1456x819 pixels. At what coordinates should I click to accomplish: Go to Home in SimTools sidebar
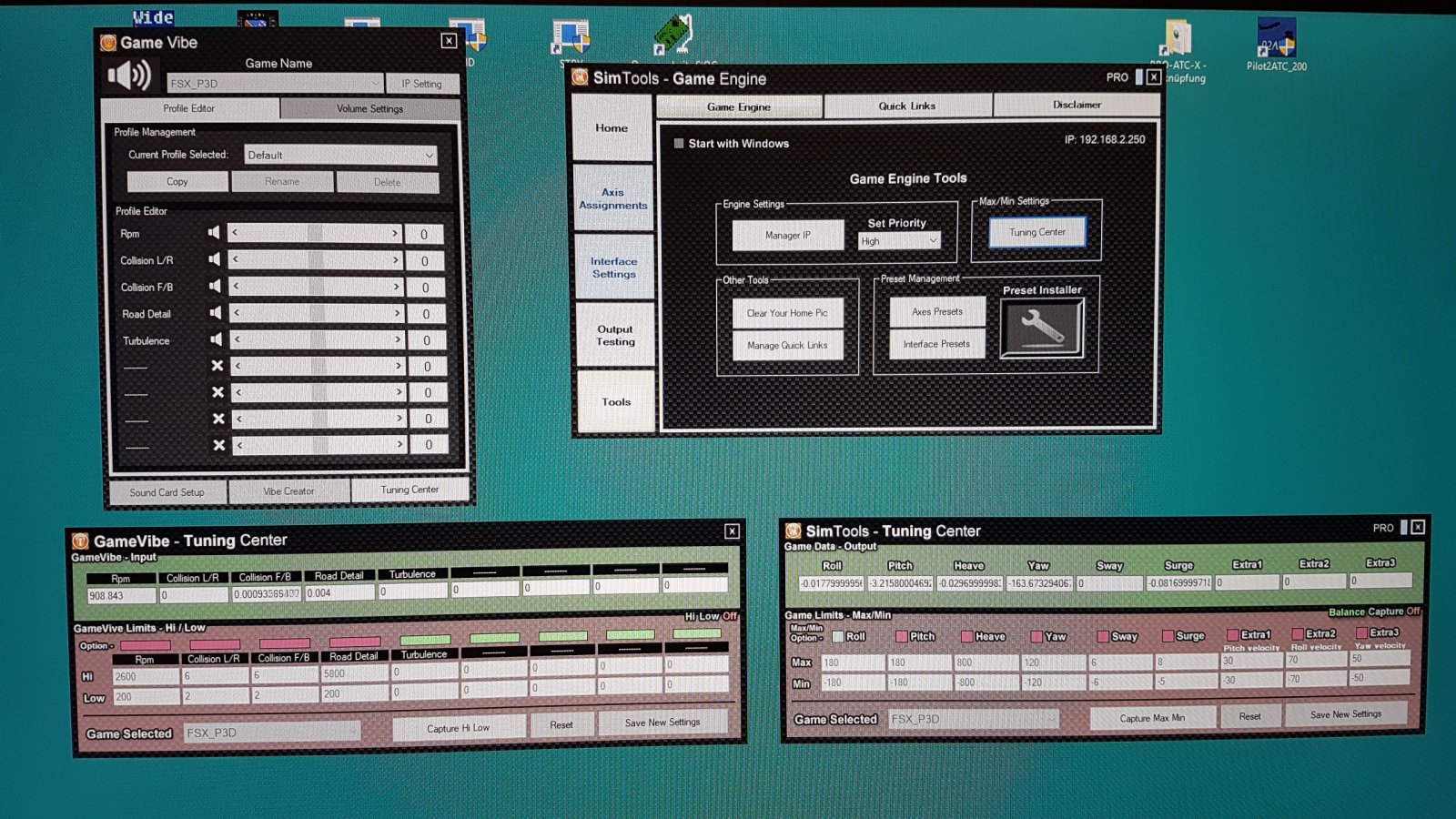point(612,128)
